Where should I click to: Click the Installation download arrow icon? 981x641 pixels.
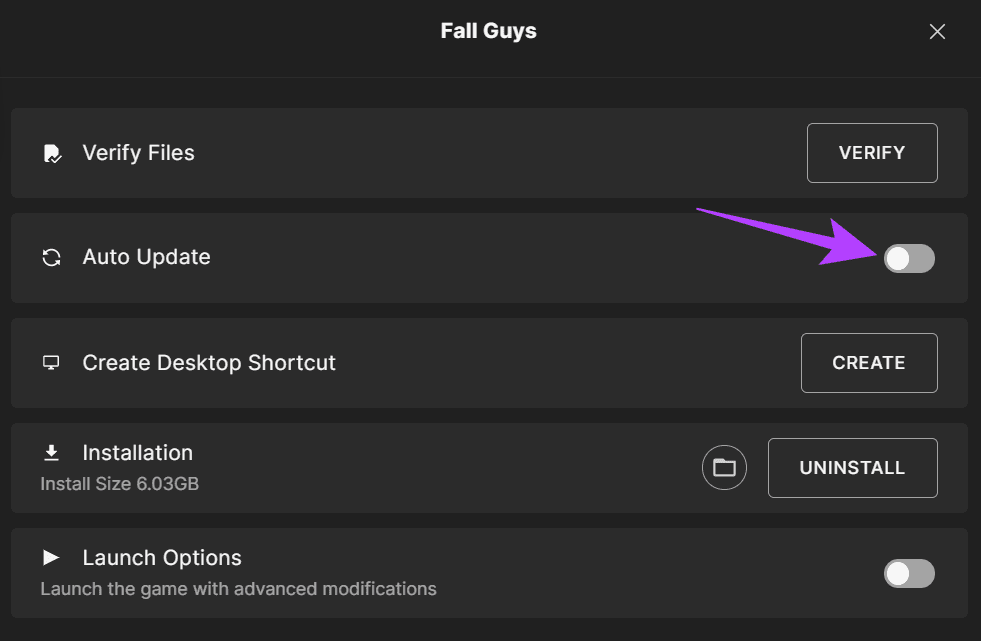tap(52, 453)
